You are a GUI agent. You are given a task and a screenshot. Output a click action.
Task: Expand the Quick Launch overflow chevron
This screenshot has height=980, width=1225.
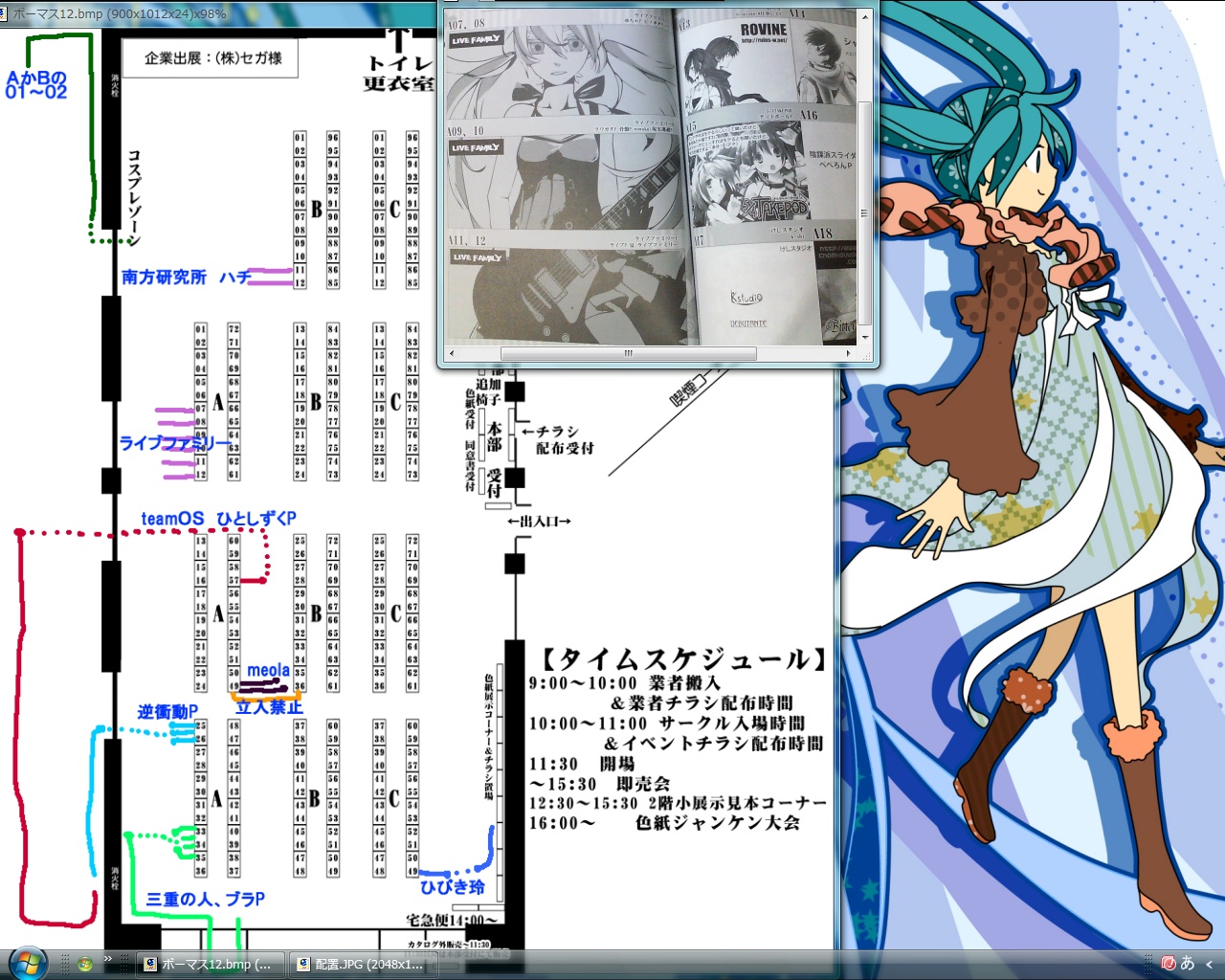tap(108, 959)
